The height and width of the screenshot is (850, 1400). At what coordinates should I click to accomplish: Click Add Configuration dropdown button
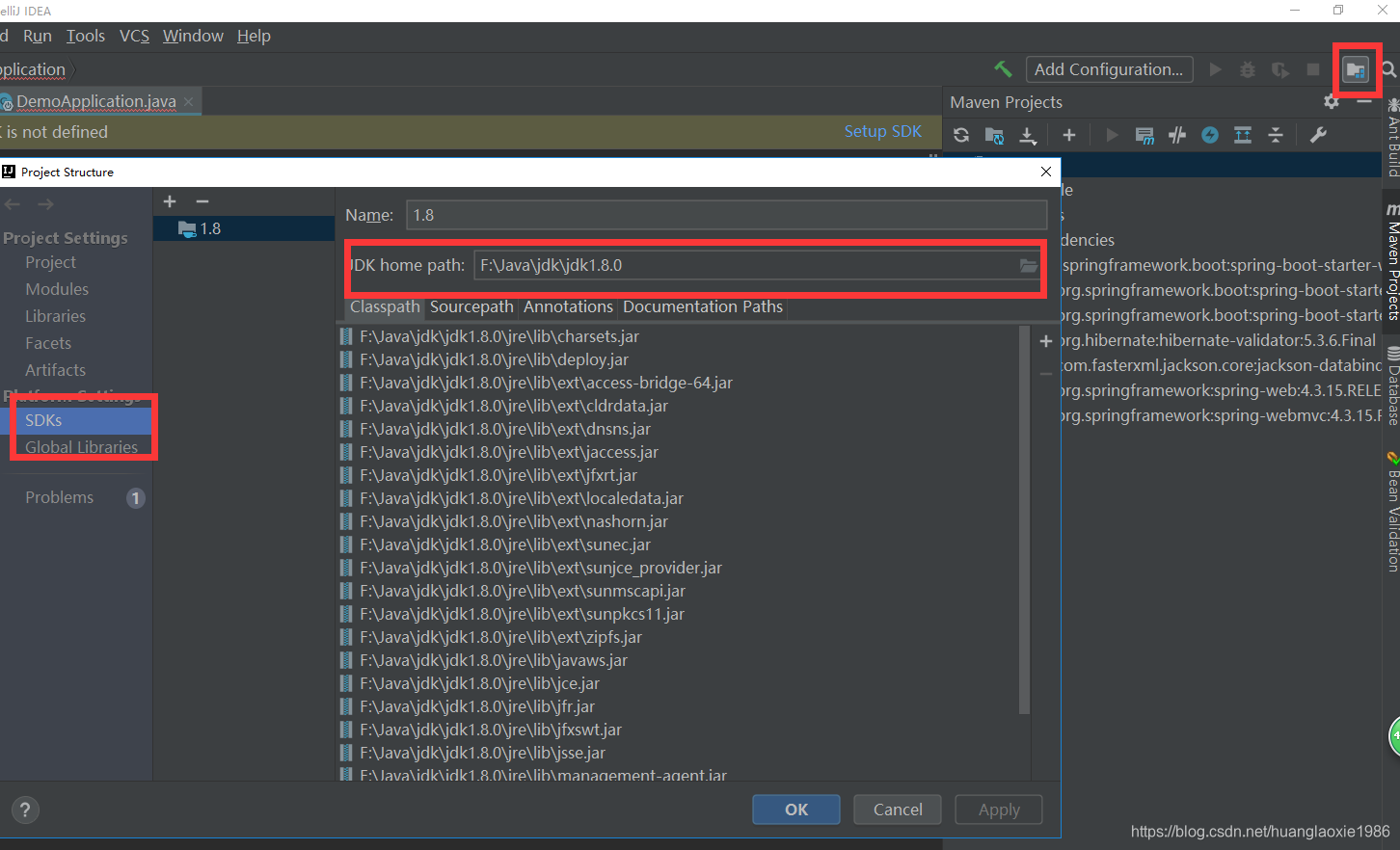click(x=1109, y=69)
